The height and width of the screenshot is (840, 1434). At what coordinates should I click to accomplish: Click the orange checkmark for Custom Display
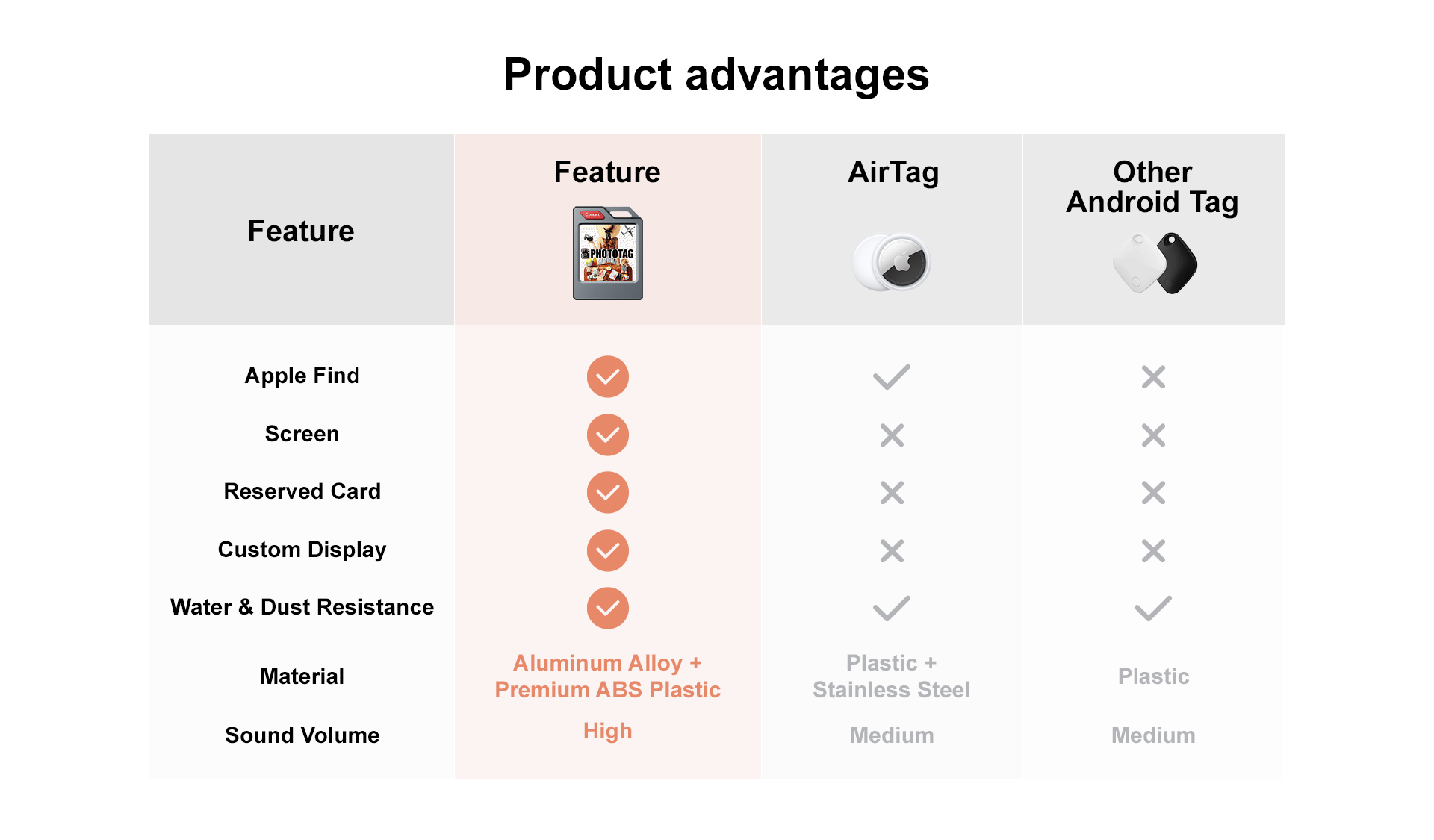(607, 550)
